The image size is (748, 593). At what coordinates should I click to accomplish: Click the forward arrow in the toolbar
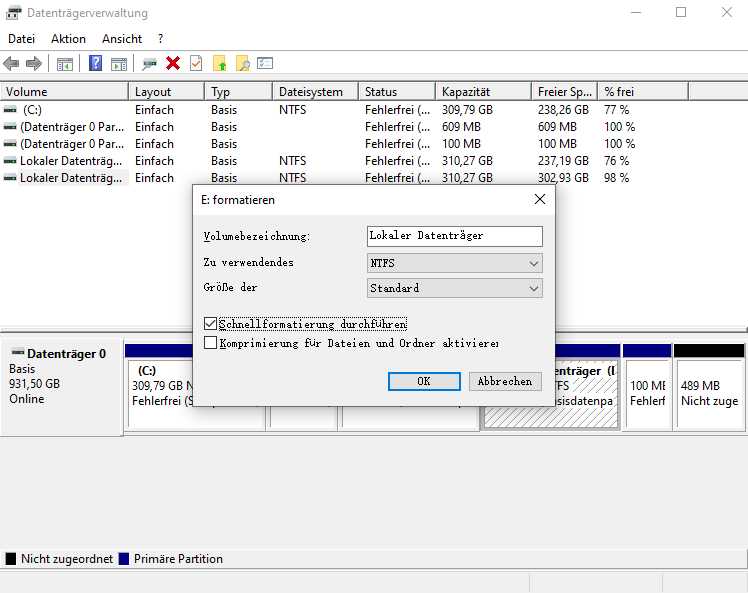pos(34,63)
